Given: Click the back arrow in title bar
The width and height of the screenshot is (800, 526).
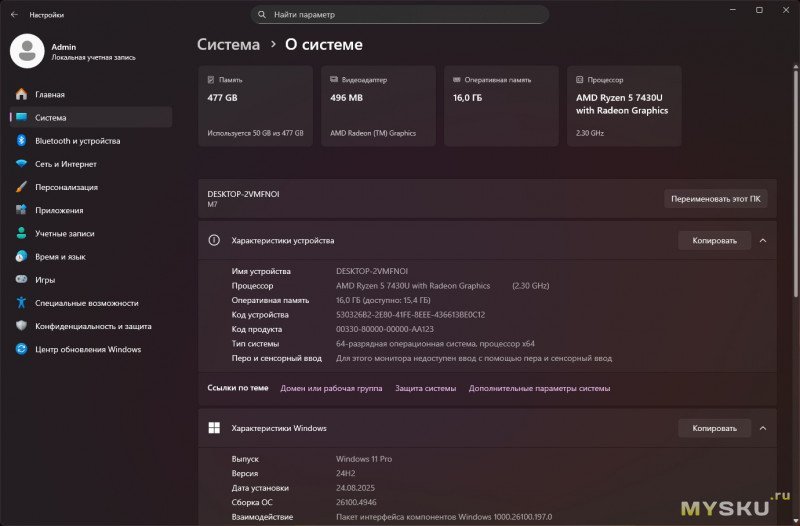Looking at the screenshot, I should click(14, 15).
